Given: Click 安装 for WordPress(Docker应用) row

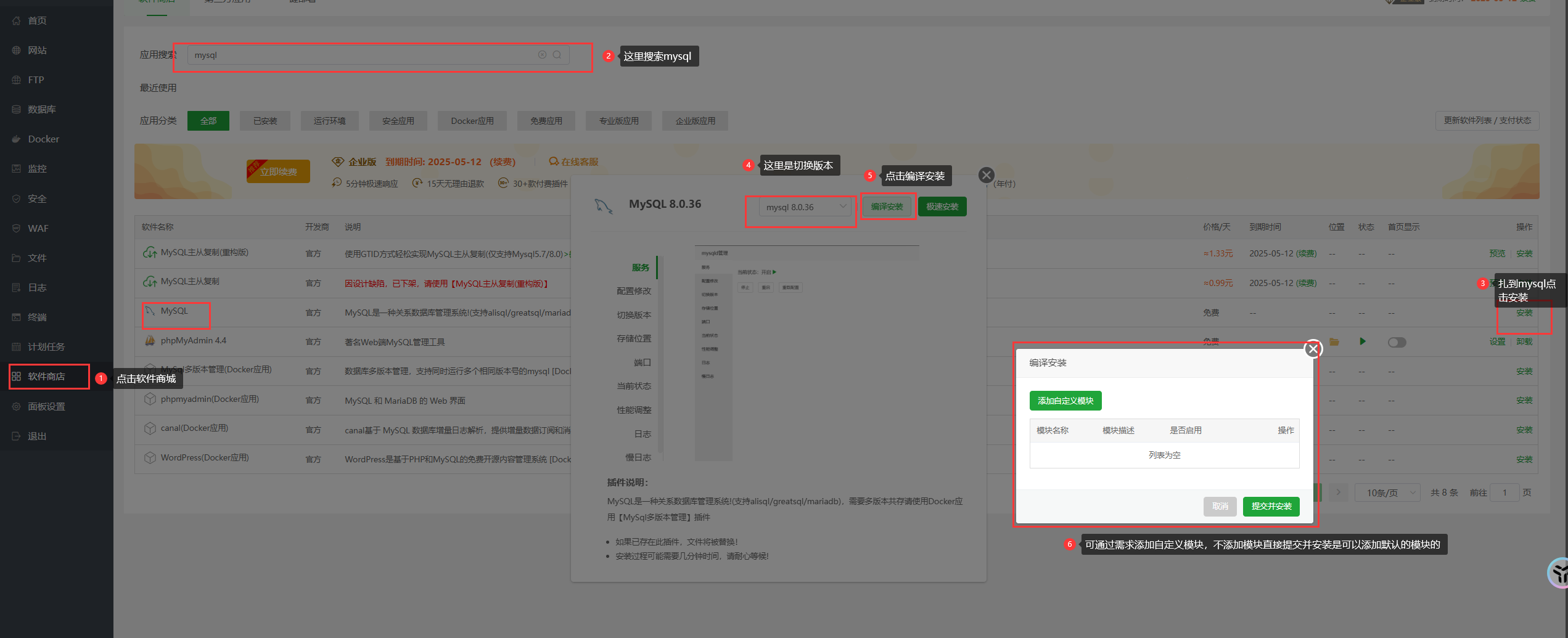Looking at the screenshot, I should [1524, 459].
